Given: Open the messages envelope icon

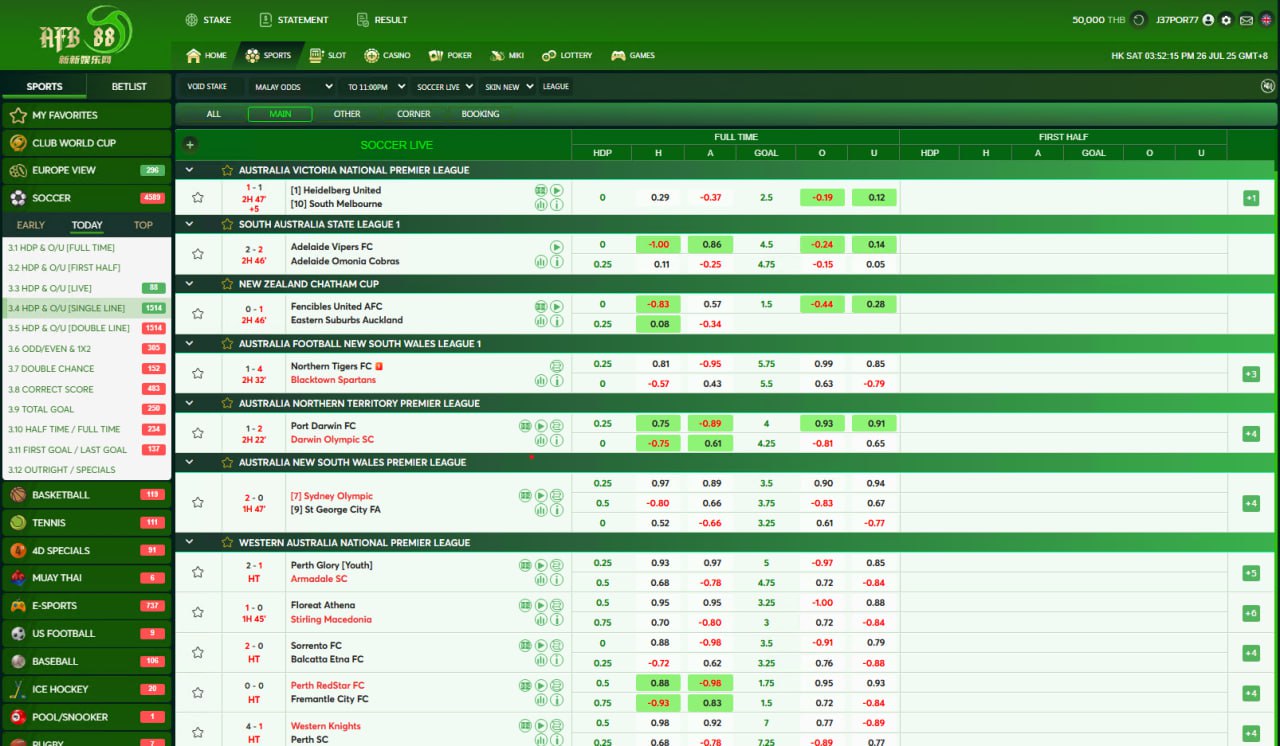Looking at the screenshot, I should (x=1246, y=20).
